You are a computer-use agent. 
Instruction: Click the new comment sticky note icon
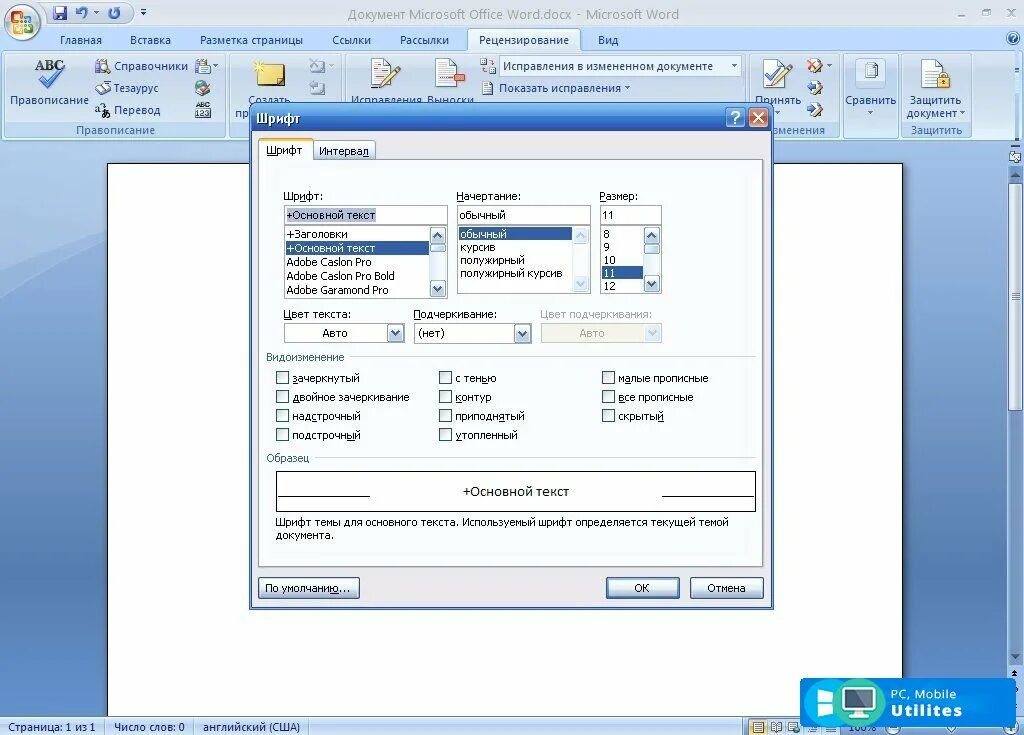tap(270, 73)
